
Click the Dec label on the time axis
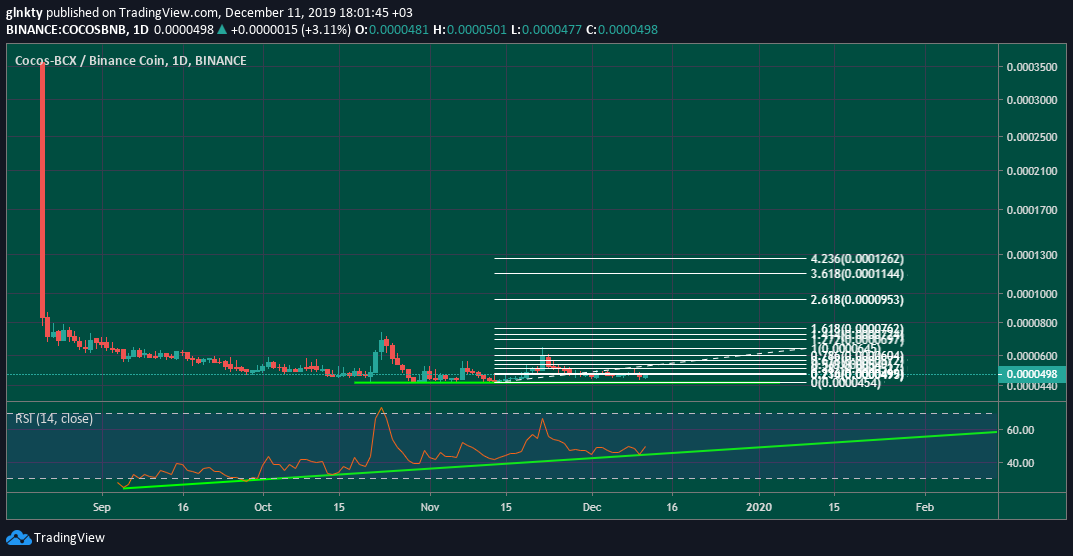click(x=592, y=507)
